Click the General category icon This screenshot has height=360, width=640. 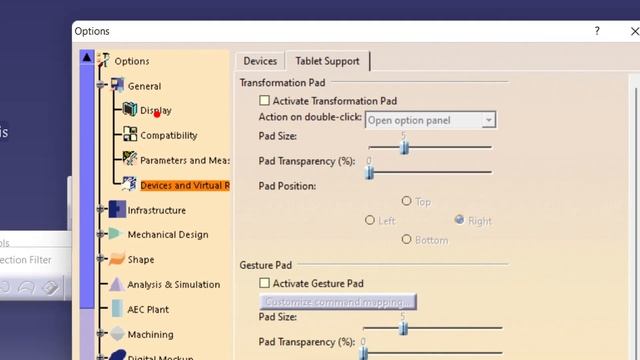click(x=118, y=85)
